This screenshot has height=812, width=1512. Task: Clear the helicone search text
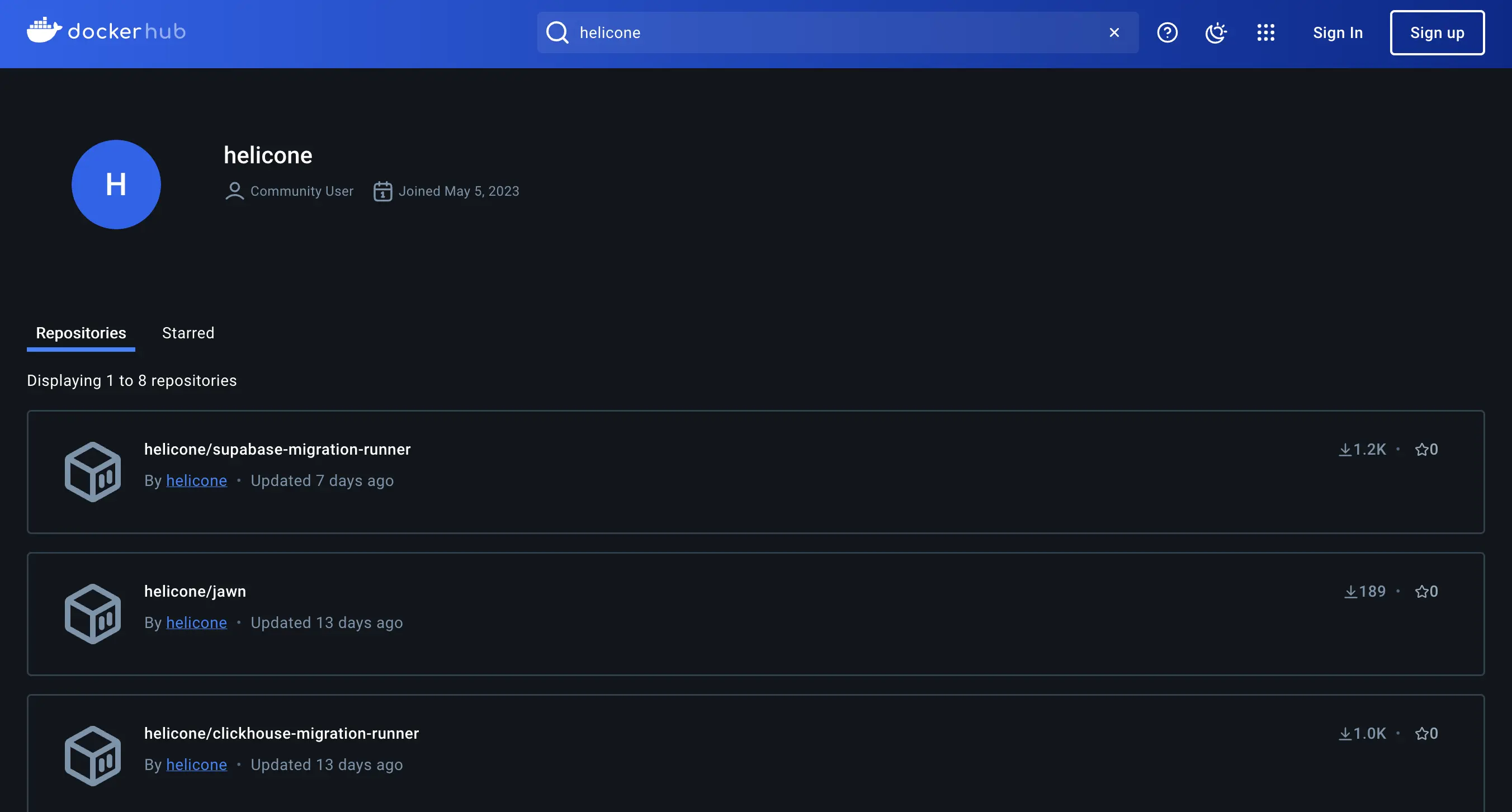[1114, 32]
